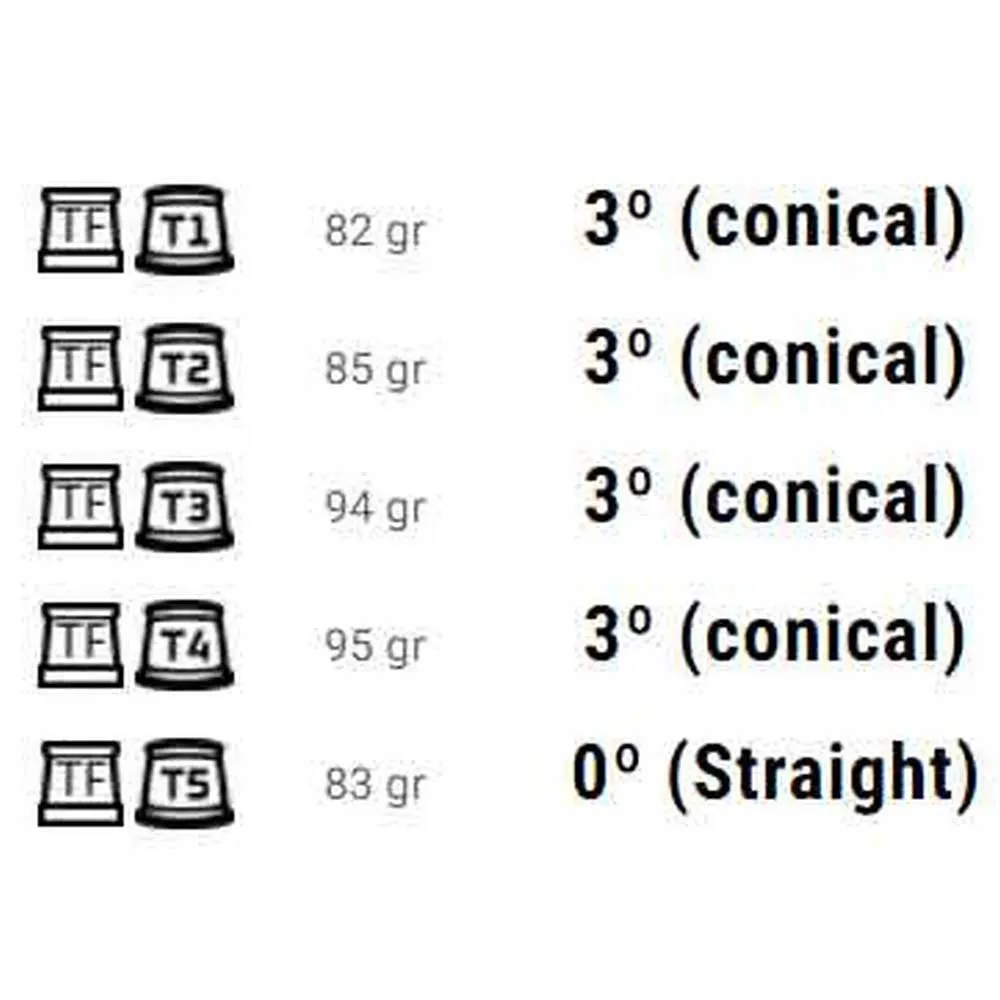
Task: Click the T5 headset icon
Action: point(185,782)
